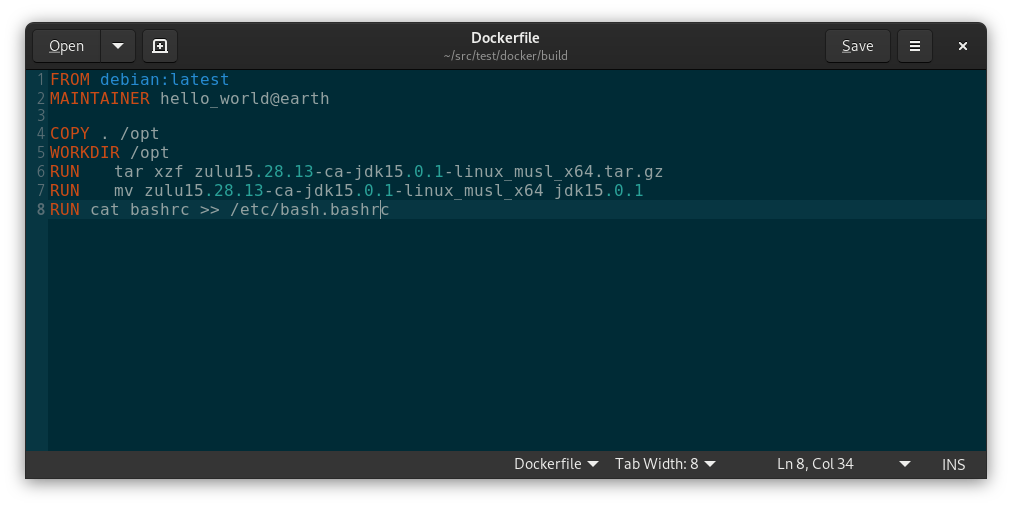Toggle INS insert mode indicator

(953, 464)
